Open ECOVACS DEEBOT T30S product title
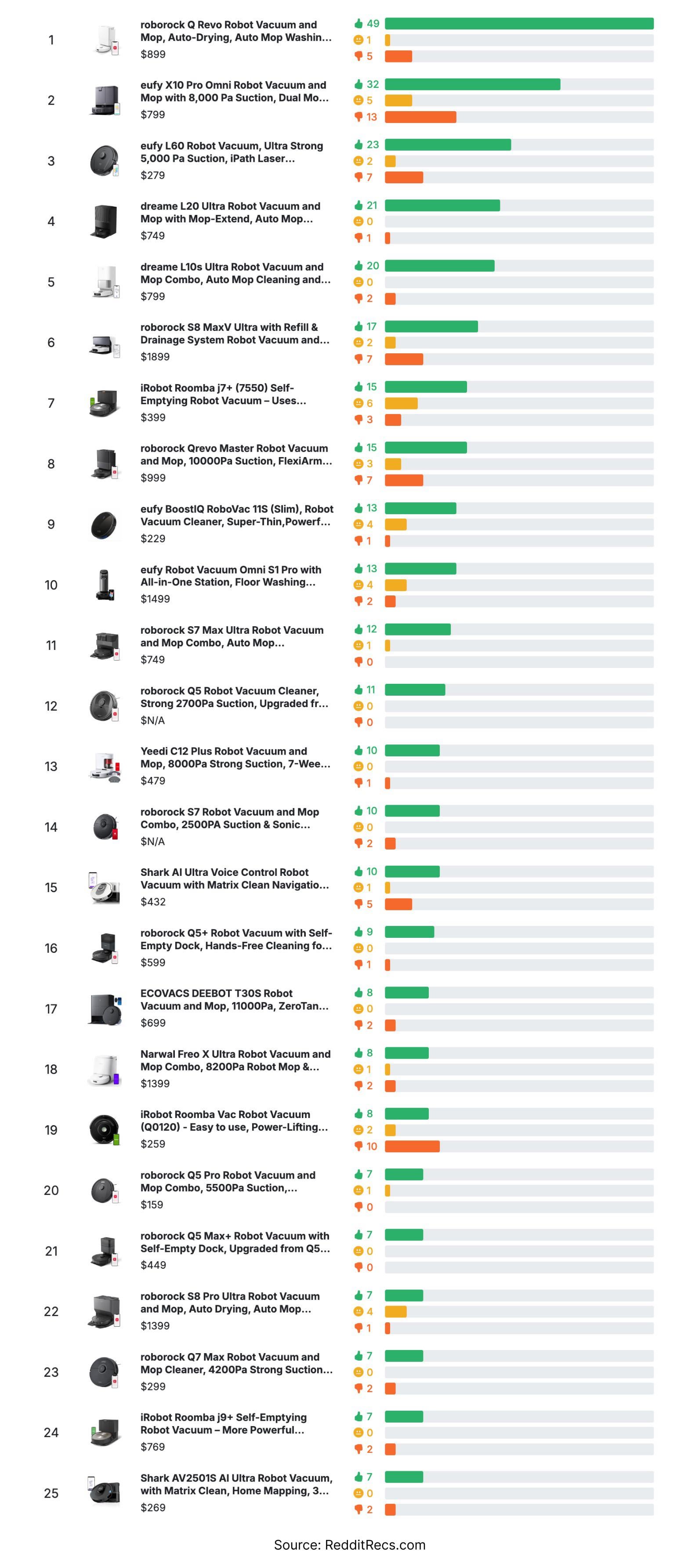Viewport: 688px width, 1568px height. coord(234,999)
